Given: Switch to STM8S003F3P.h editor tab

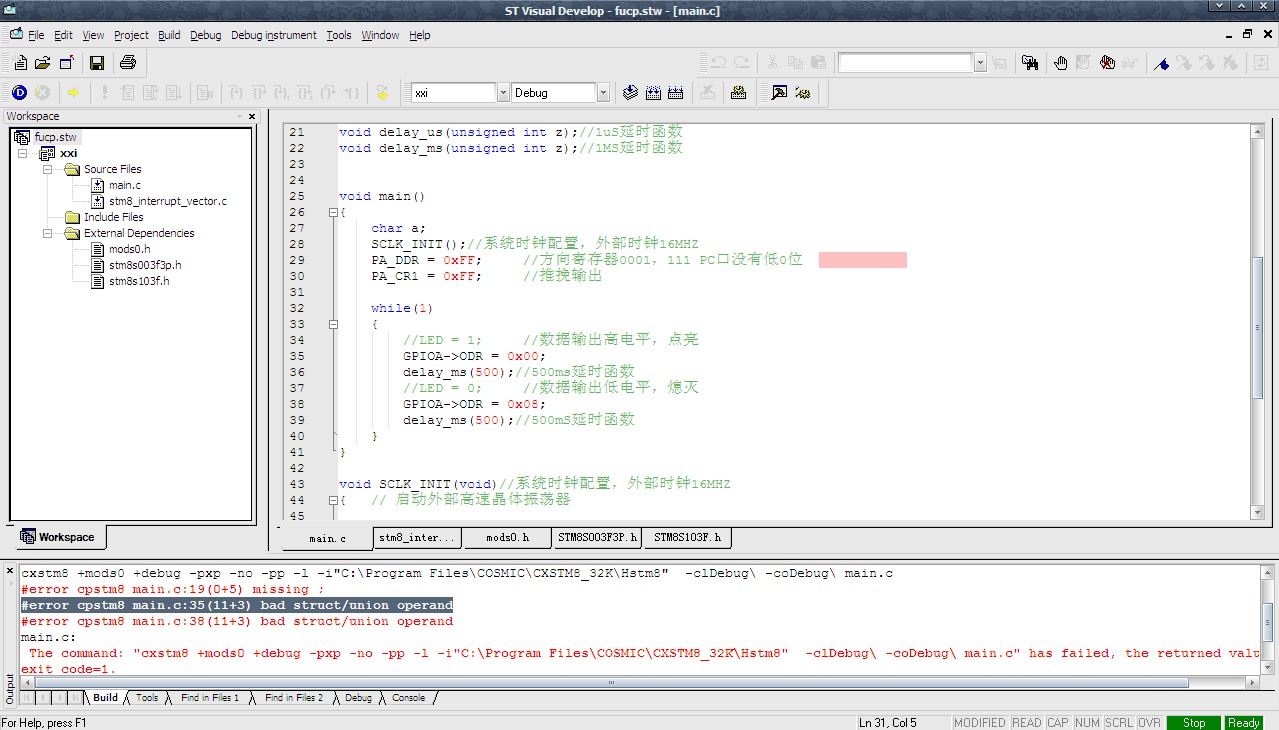Looking at the screenshot, I should coord(597,538).
